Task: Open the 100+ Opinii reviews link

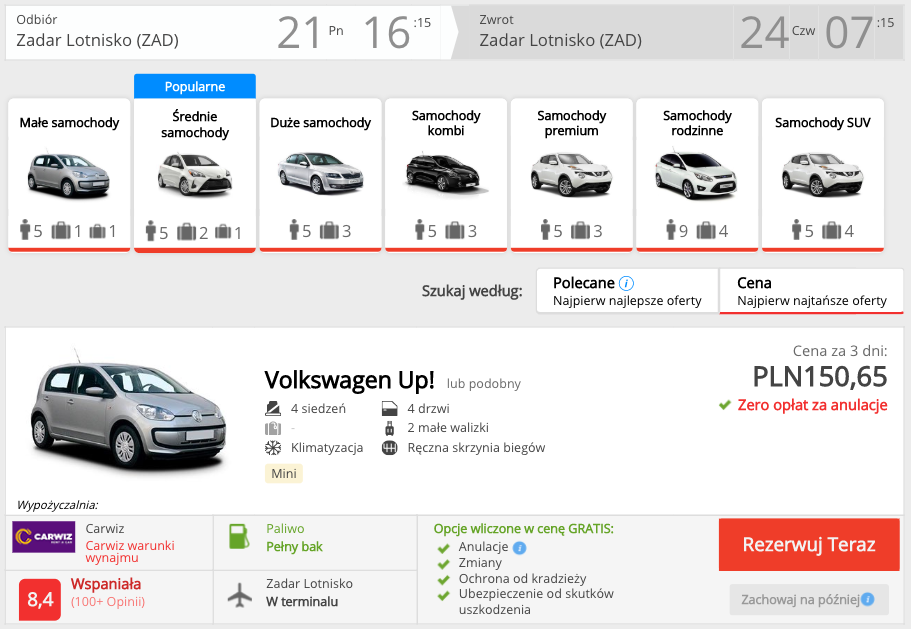Action: click(x=108, y=602)
